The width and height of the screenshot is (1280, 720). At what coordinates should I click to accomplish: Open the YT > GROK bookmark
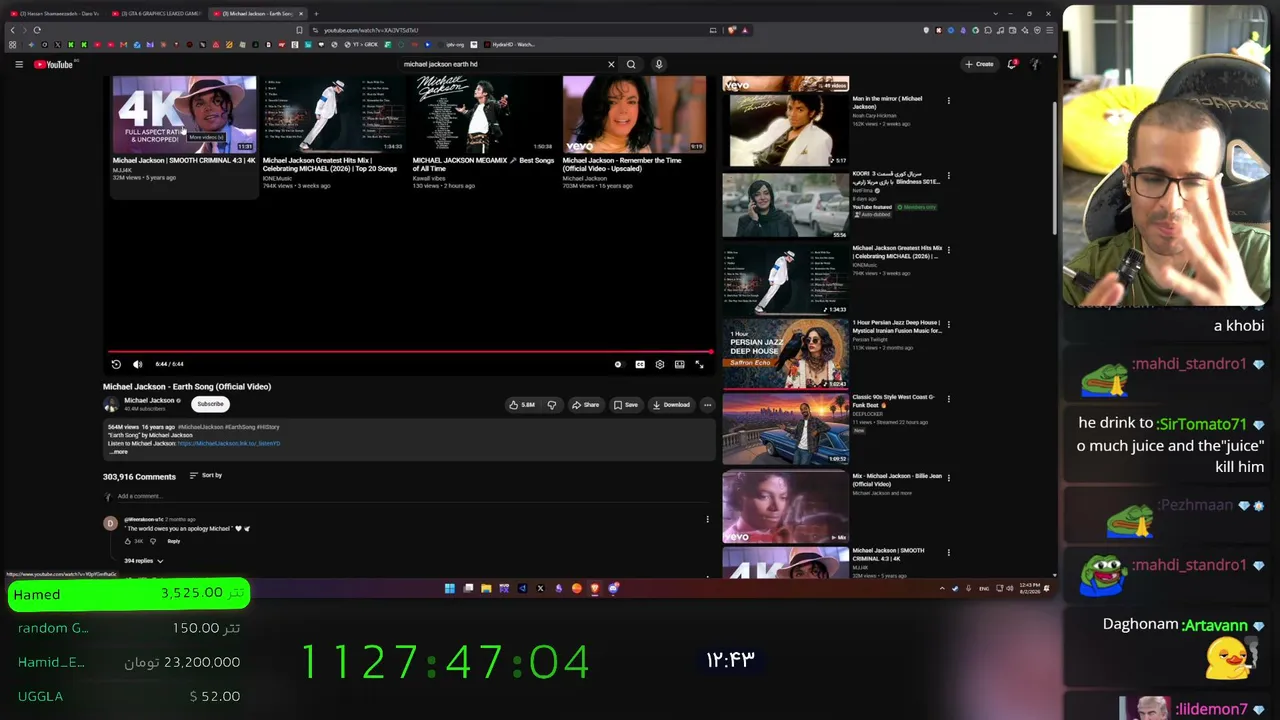pyautogui.click(x=362, y=44)
